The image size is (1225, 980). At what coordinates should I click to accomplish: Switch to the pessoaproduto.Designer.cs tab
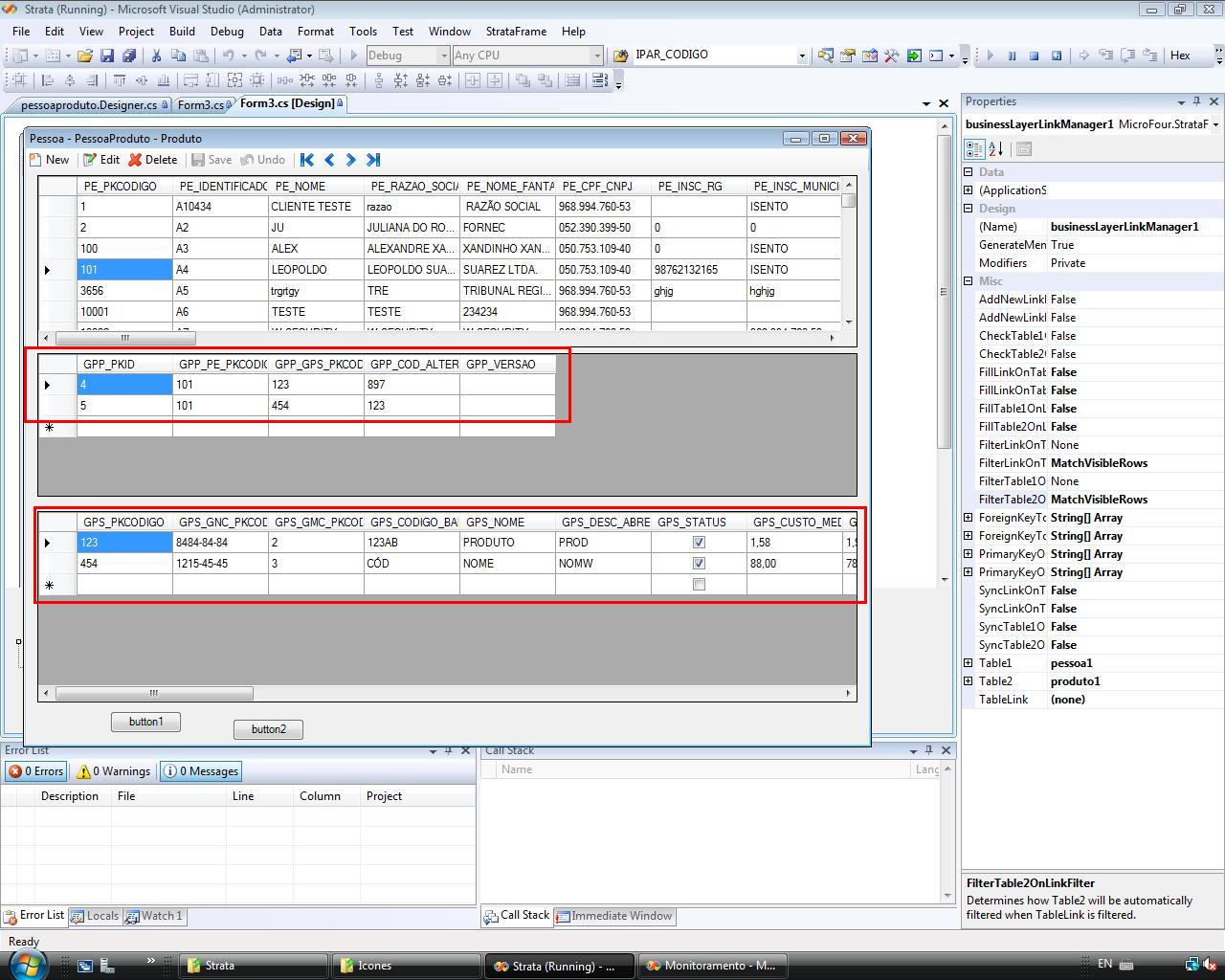[88, 104]
